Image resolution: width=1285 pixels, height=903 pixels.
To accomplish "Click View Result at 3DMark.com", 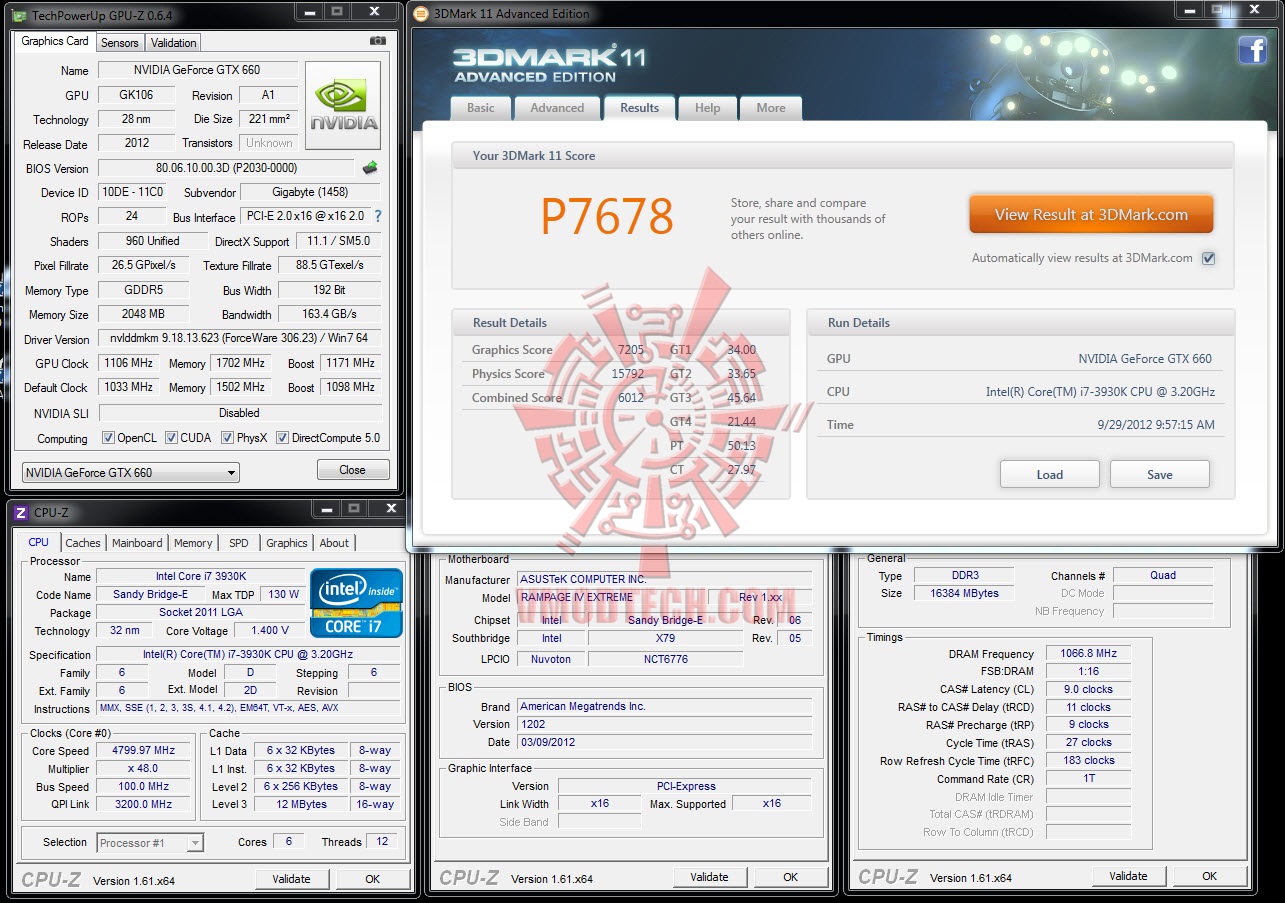I will pos(1091,215).
